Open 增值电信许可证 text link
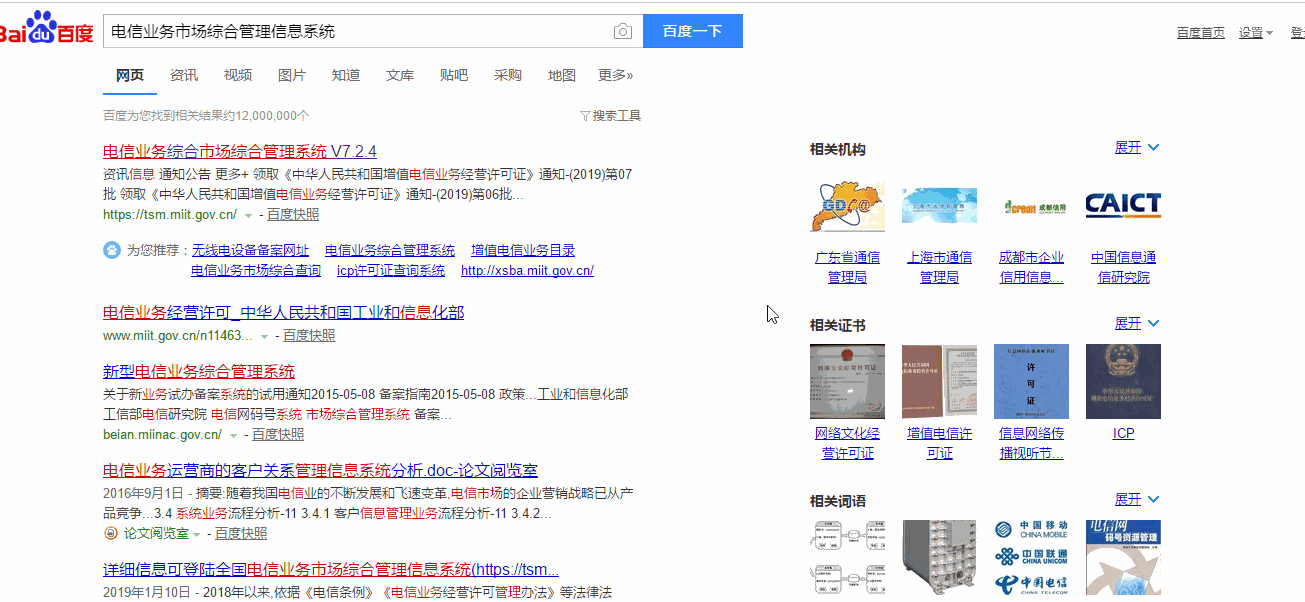Viewport: 1305px width, 602px height. 939,444
